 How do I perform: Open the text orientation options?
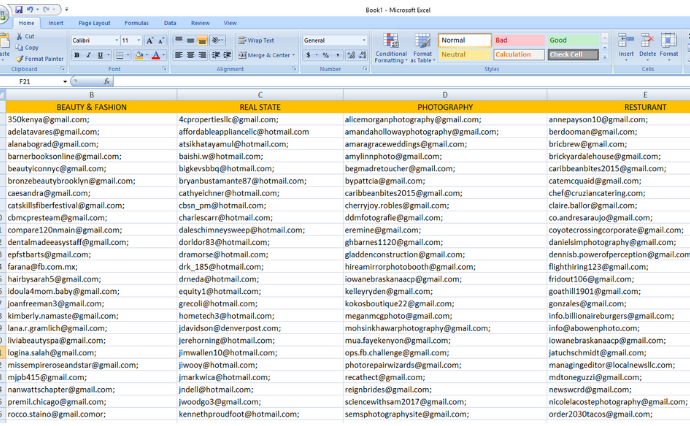[x=217, y=40]
